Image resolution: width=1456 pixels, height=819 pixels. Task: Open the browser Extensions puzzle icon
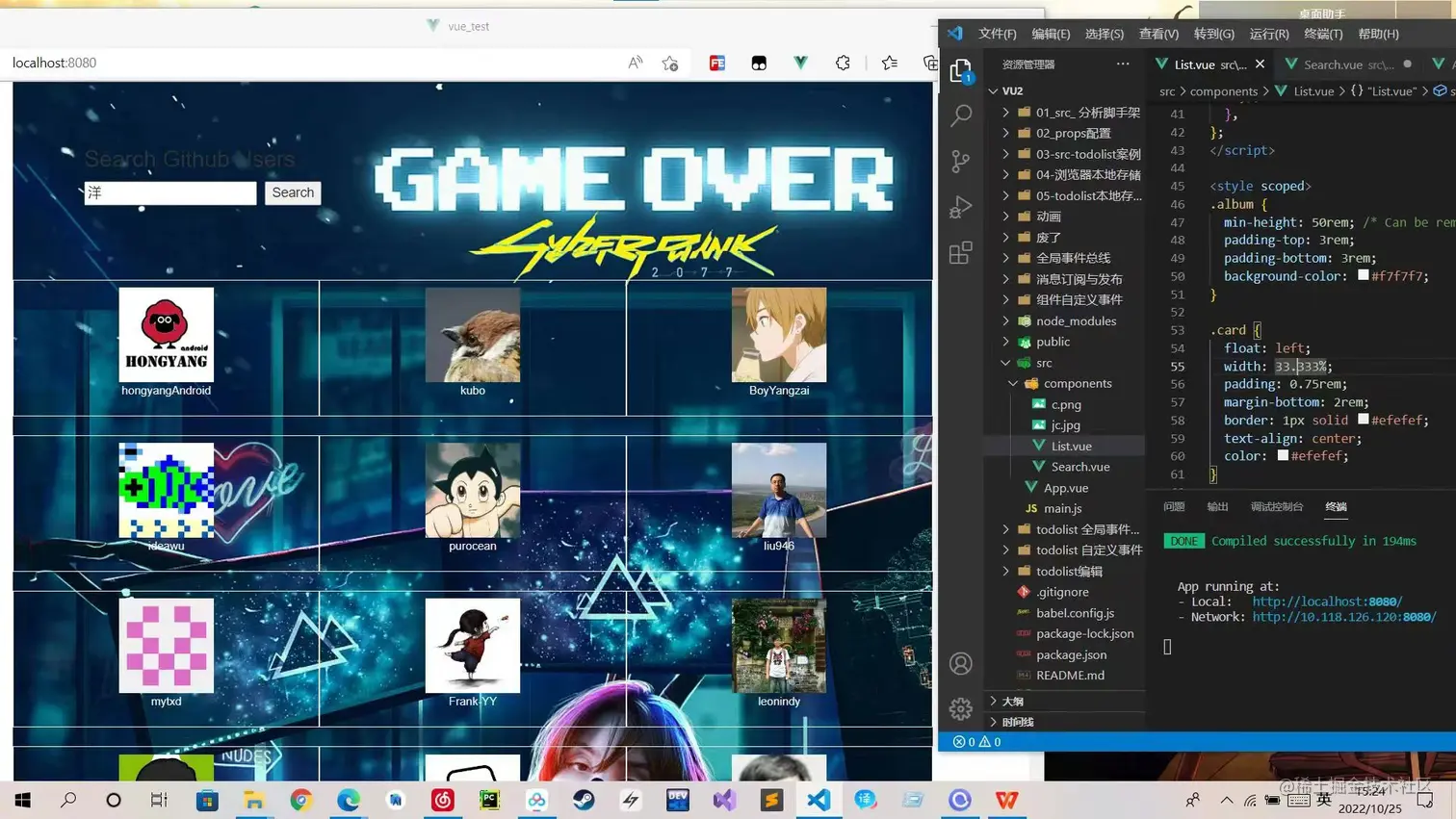(843, 63)
